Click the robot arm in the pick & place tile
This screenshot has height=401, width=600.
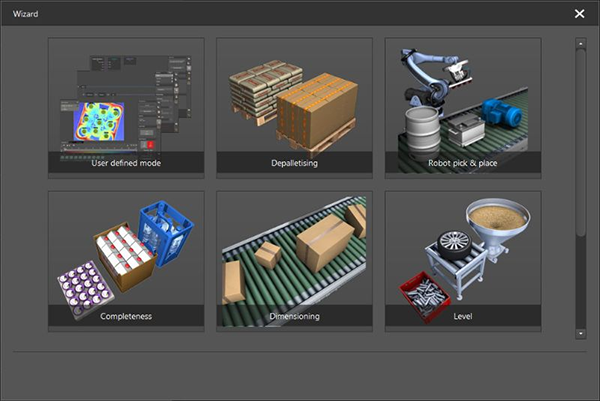tap(425, 70)
